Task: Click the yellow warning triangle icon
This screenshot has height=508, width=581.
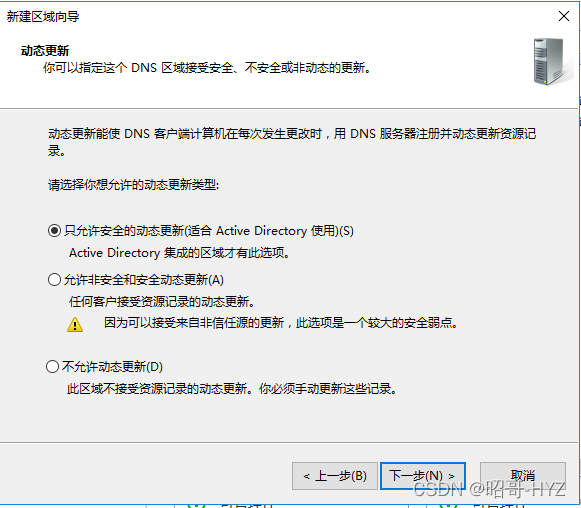Action: pyautogui.click(x=75, y=324)
